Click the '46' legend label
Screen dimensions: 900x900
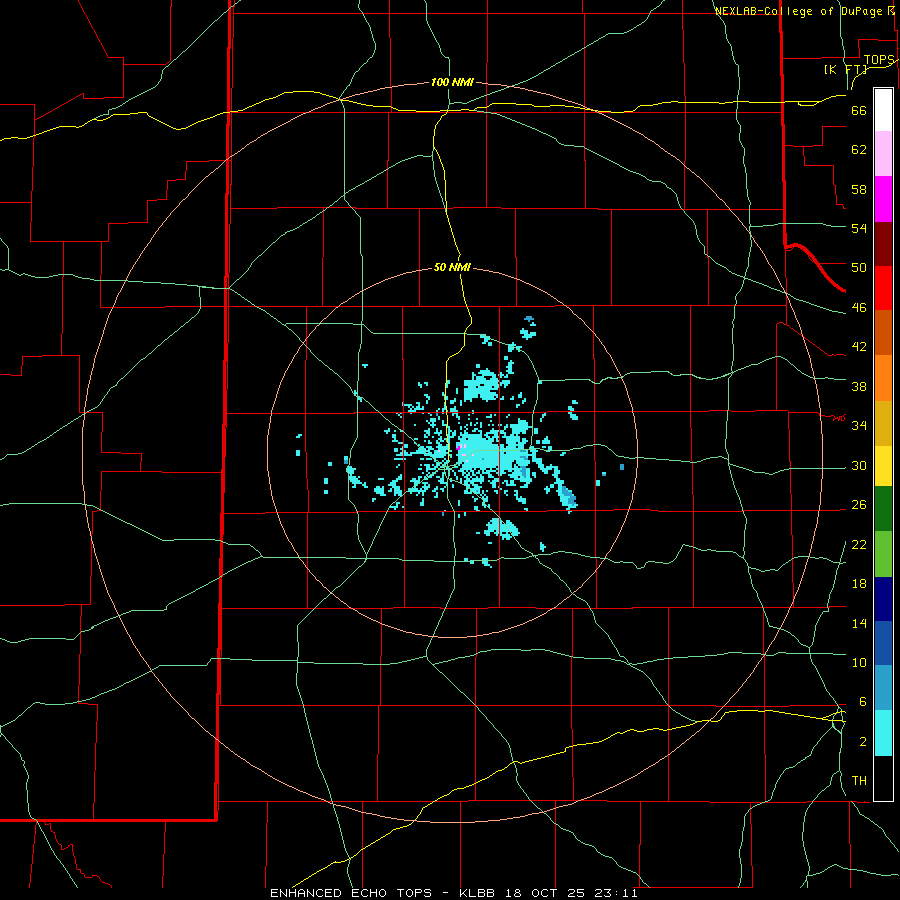pos(859,307)
